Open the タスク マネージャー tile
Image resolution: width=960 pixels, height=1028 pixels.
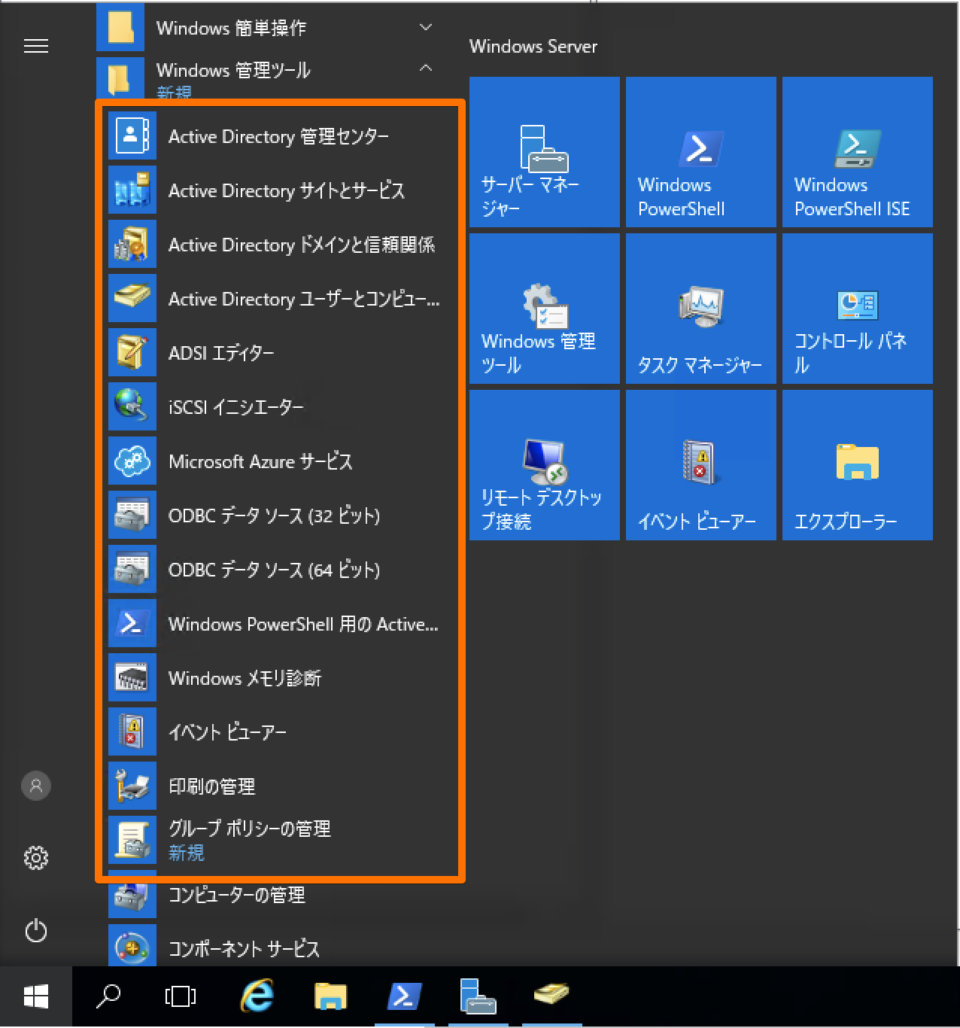point(700,308)
